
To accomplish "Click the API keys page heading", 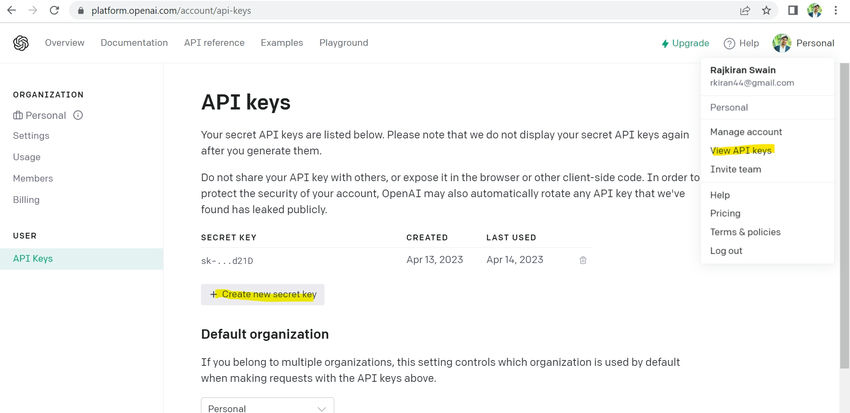I will [x=246, y=102].
